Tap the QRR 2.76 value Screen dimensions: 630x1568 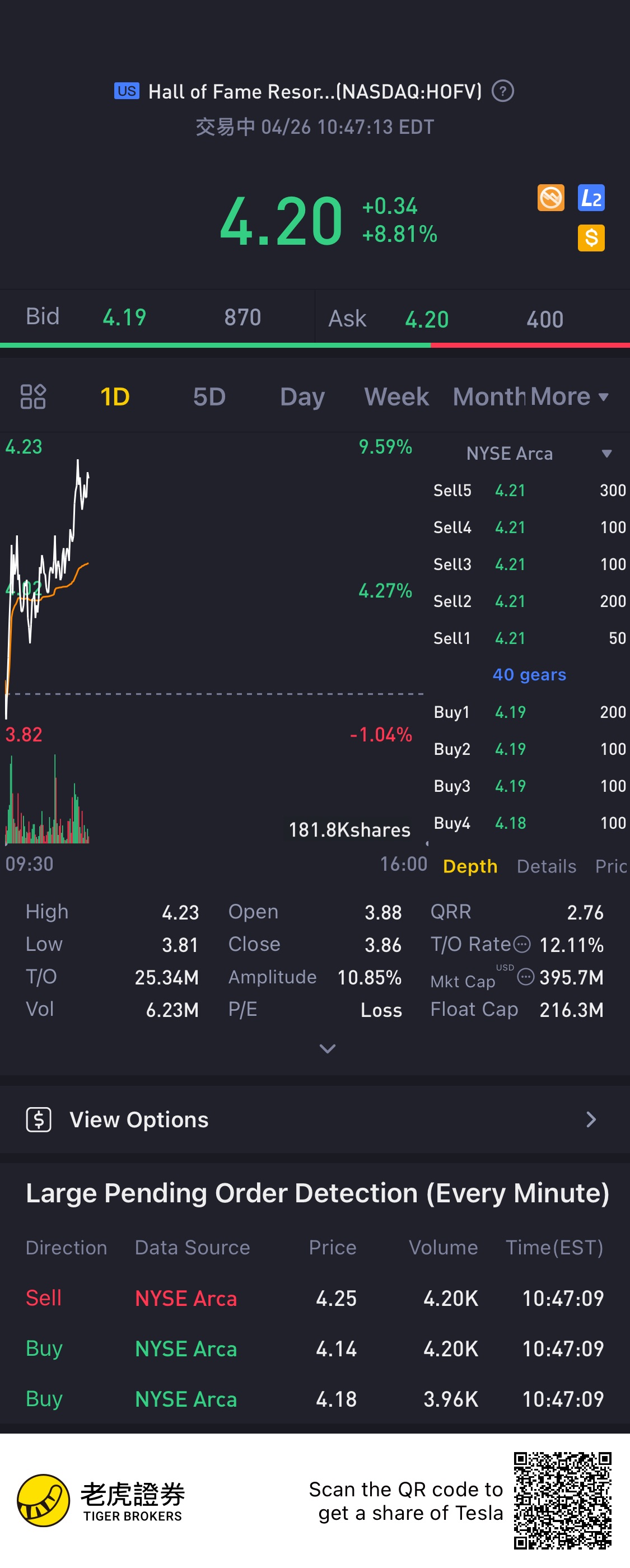pos(585,912)
